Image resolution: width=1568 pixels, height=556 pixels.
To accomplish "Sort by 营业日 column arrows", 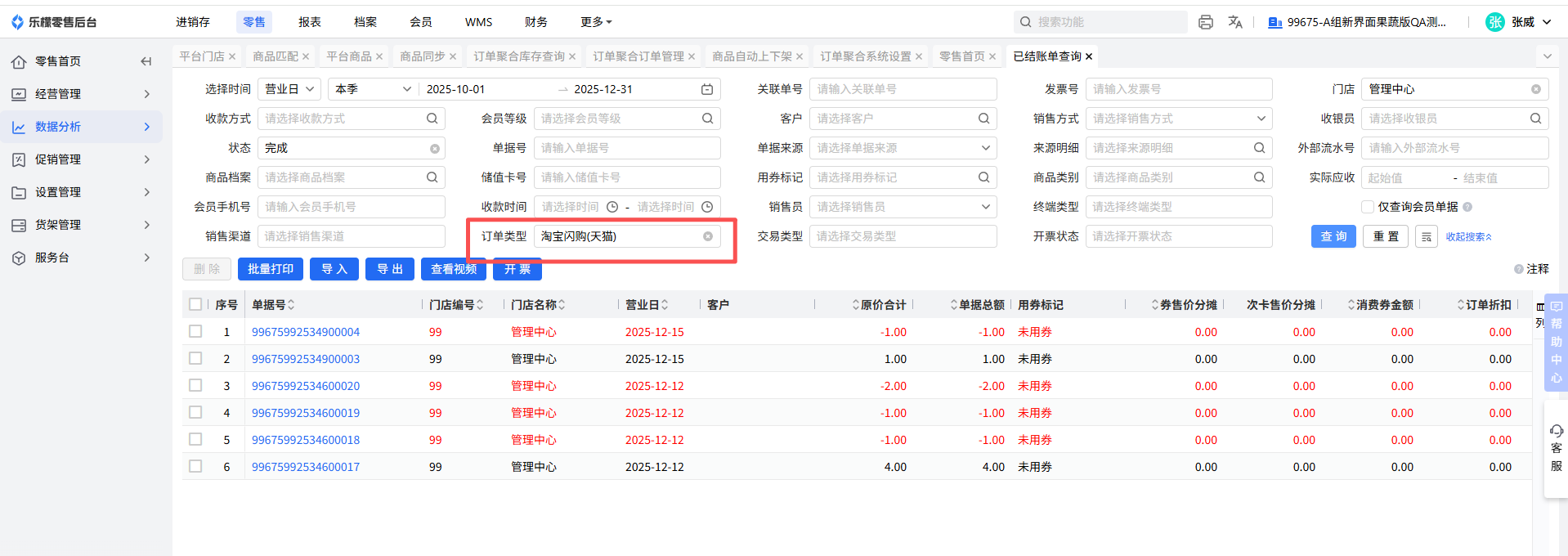I will point(665,305).
